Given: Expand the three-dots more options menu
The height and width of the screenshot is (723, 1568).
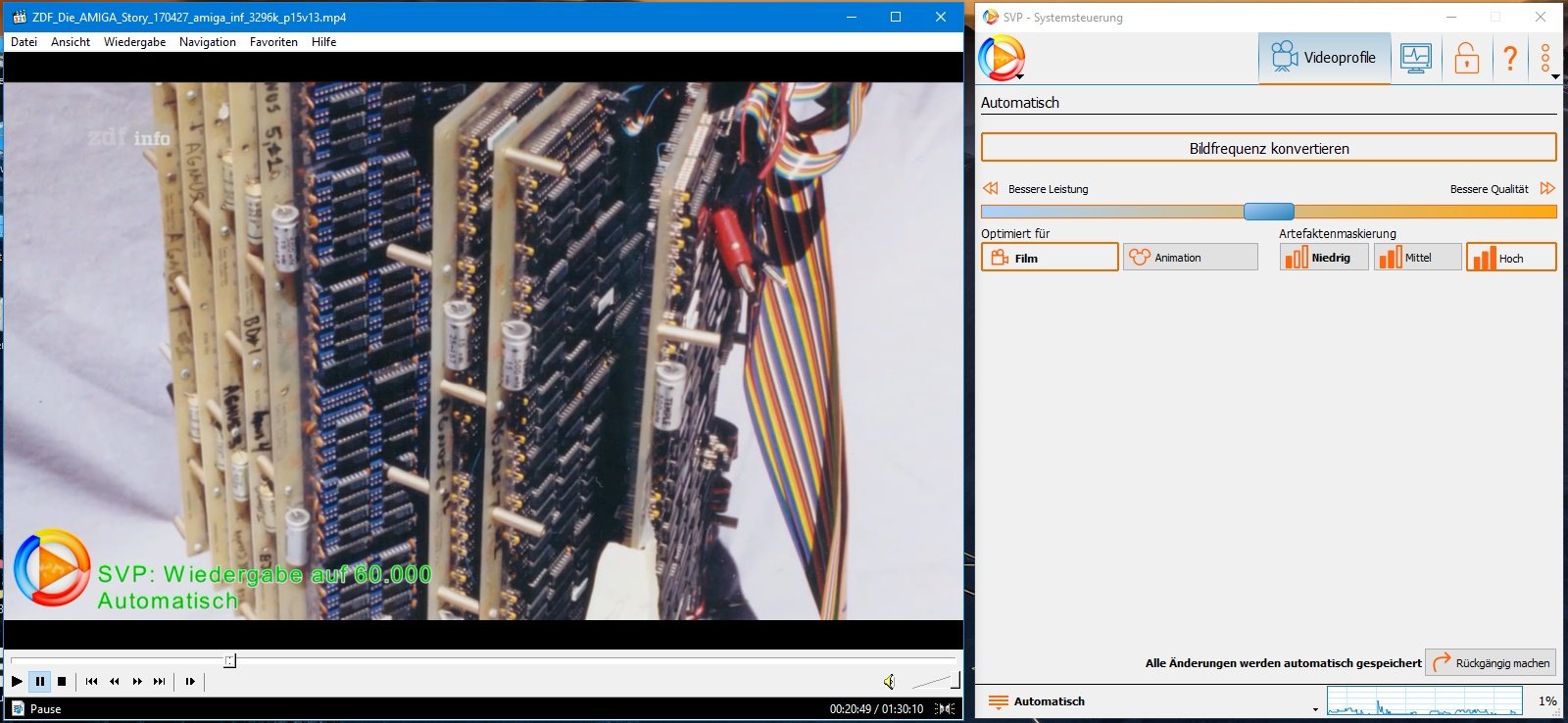Looking at the screenshot, I should 1545,58.
